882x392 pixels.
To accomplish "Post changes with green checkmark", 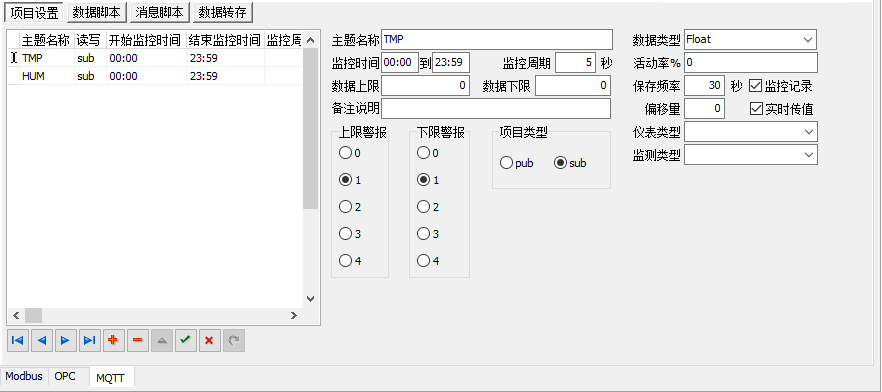I will (185, 340).
